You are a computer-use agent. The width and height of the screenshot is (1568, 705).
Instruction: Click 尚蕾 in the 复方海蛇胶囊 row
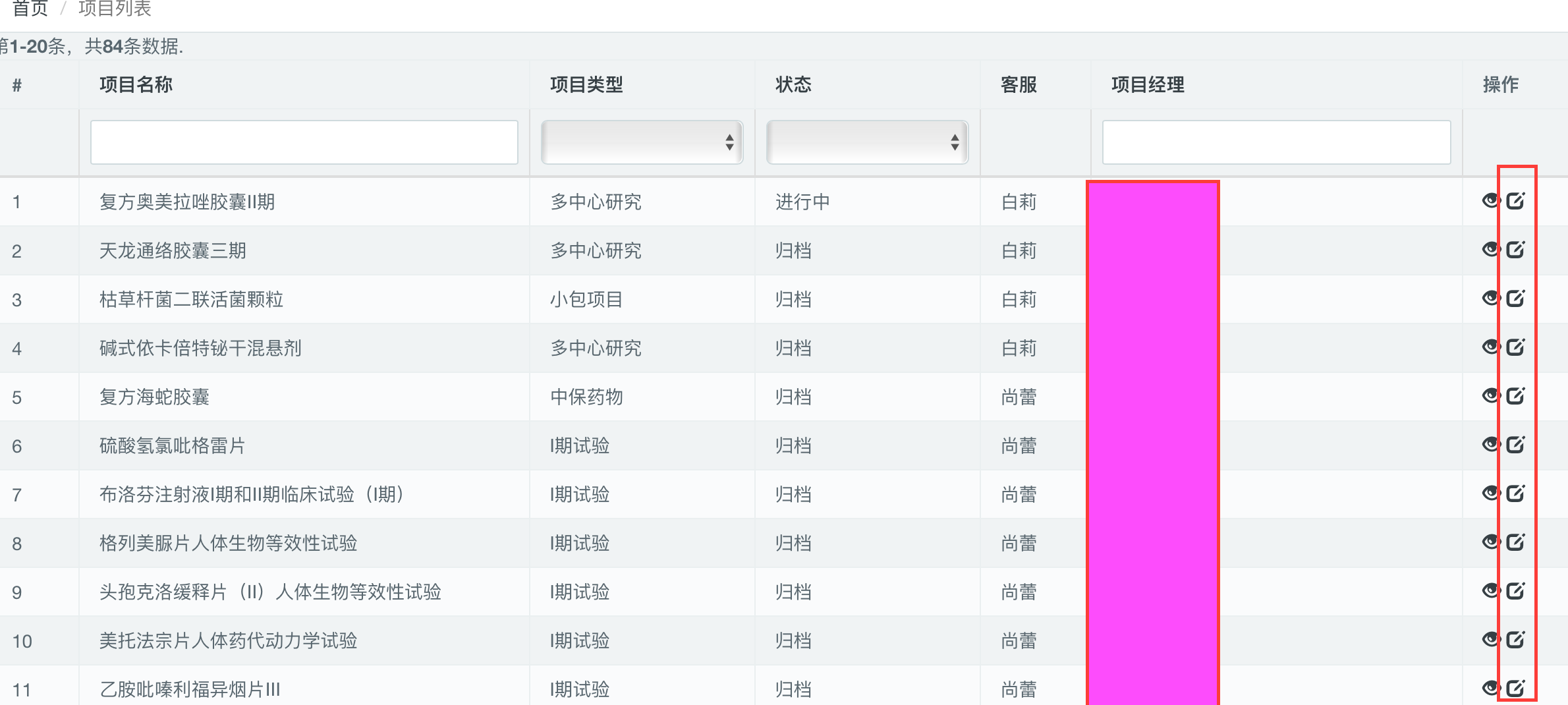click(x=1019, y=397)
